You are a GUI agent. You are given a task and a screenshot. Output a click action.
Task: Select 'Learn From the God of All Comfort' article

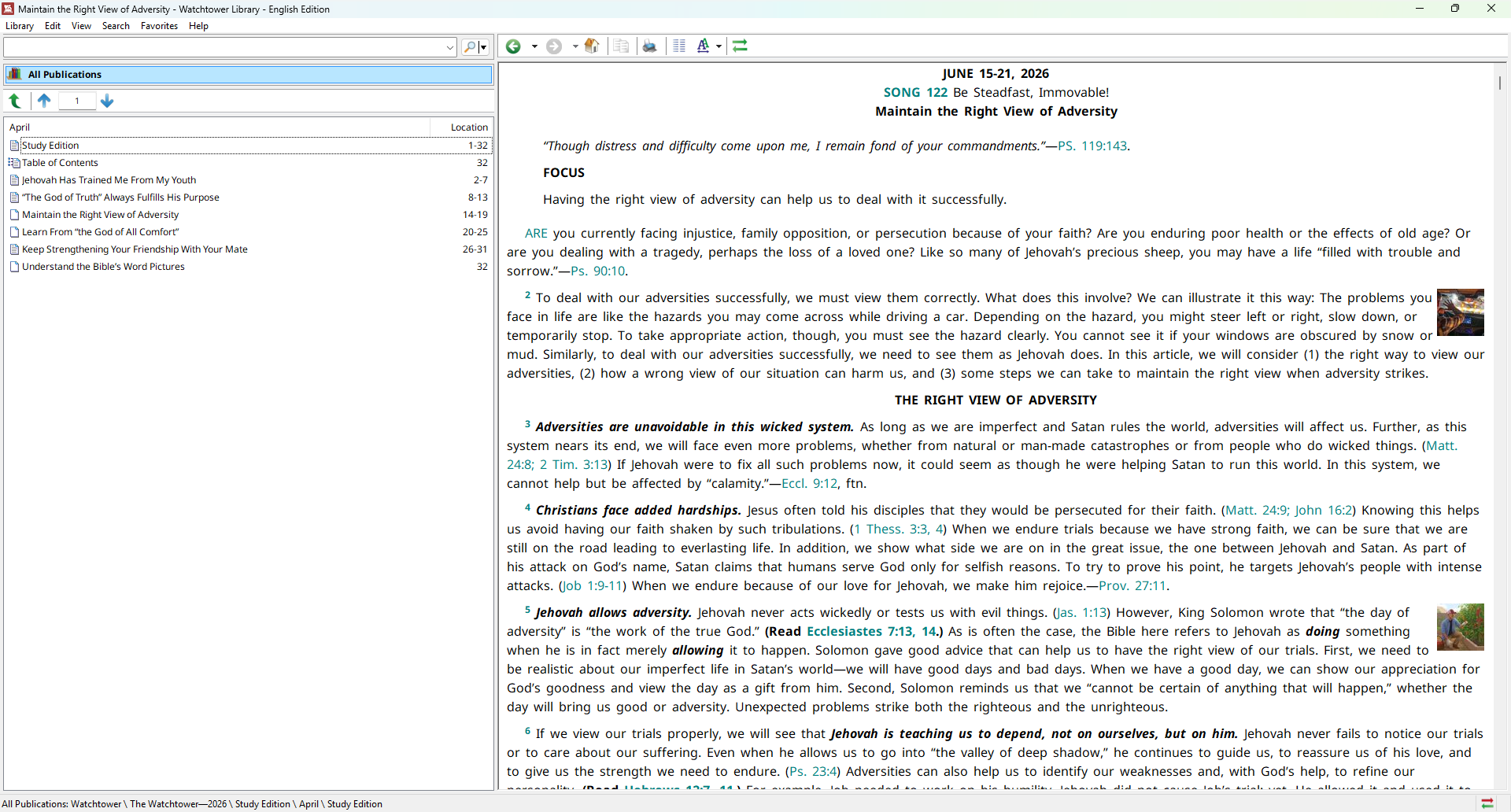[x=101, y=232]
